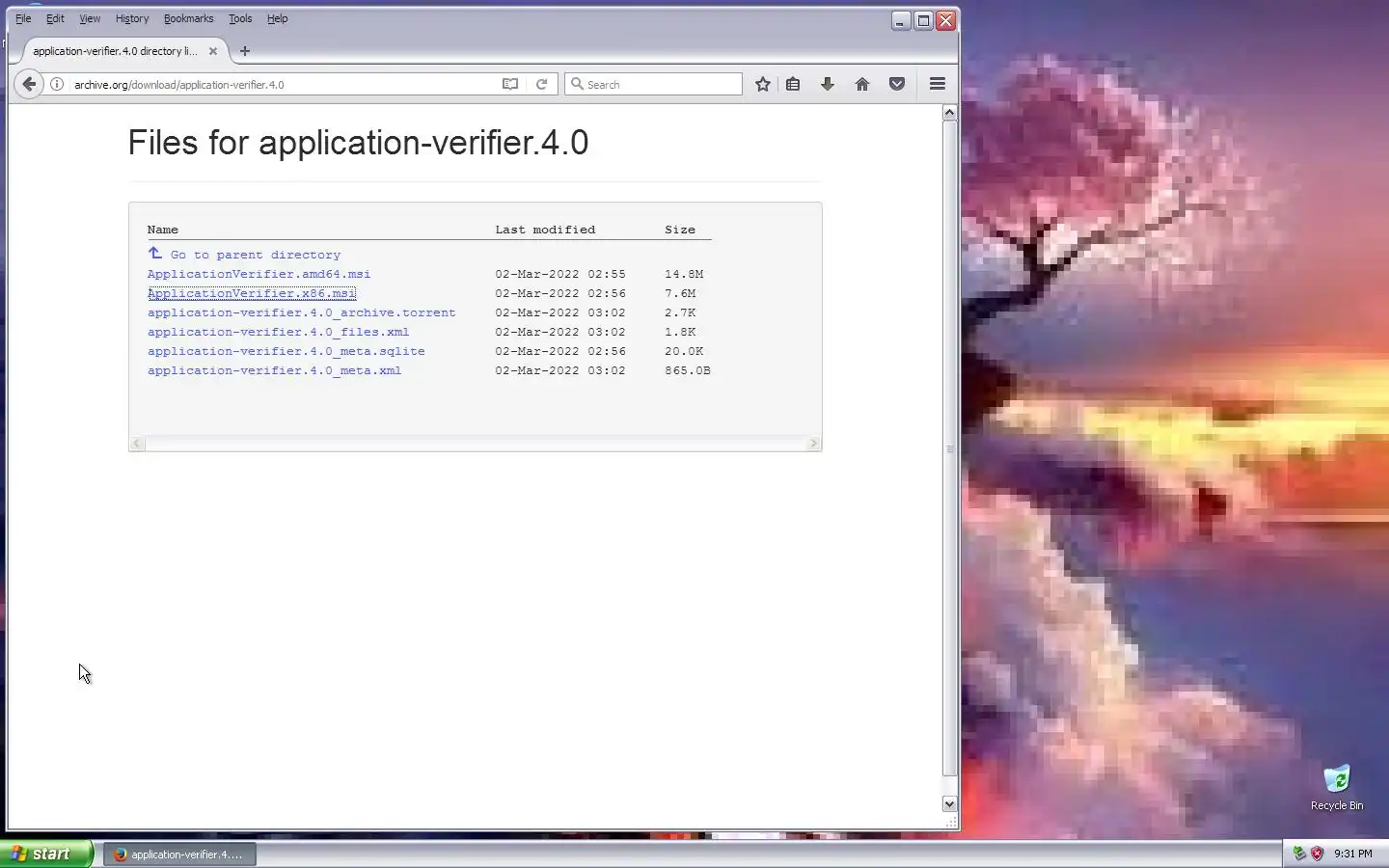Open Reader View icon in address bar
1389x868 pixels.
pos(510,84)
